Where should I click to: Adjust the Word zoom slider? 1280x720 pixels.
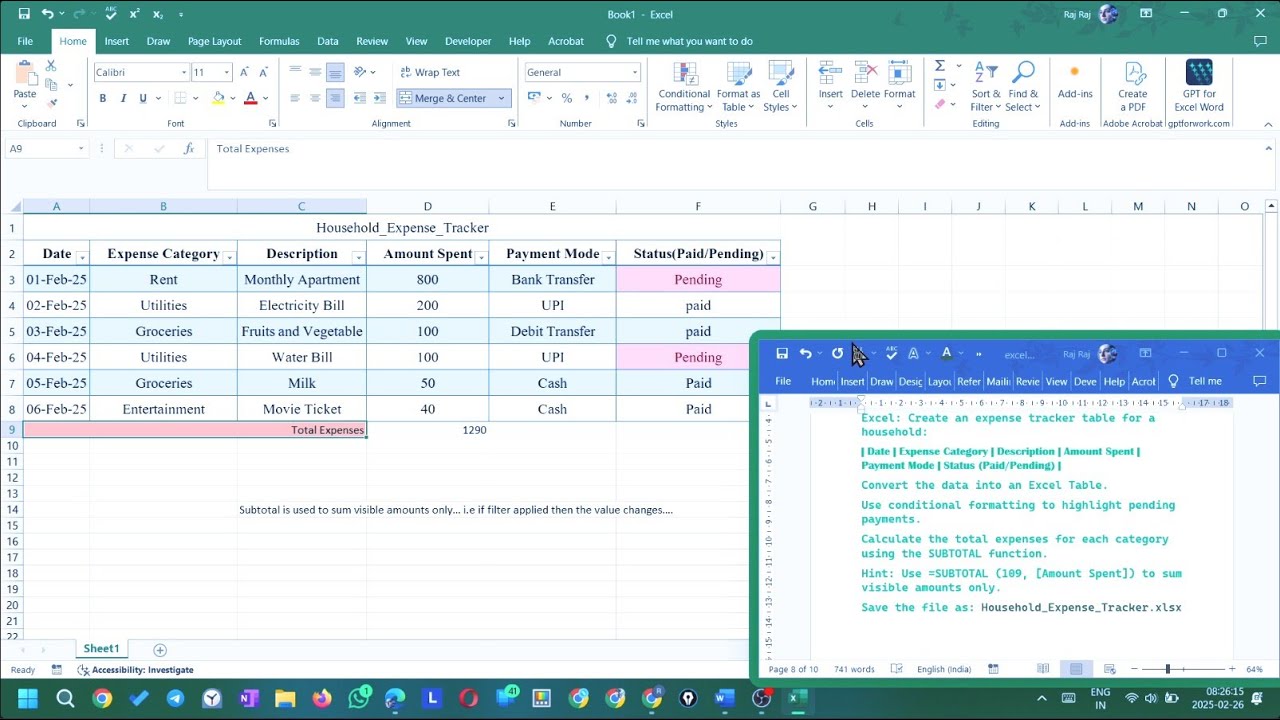[1167, 669]
